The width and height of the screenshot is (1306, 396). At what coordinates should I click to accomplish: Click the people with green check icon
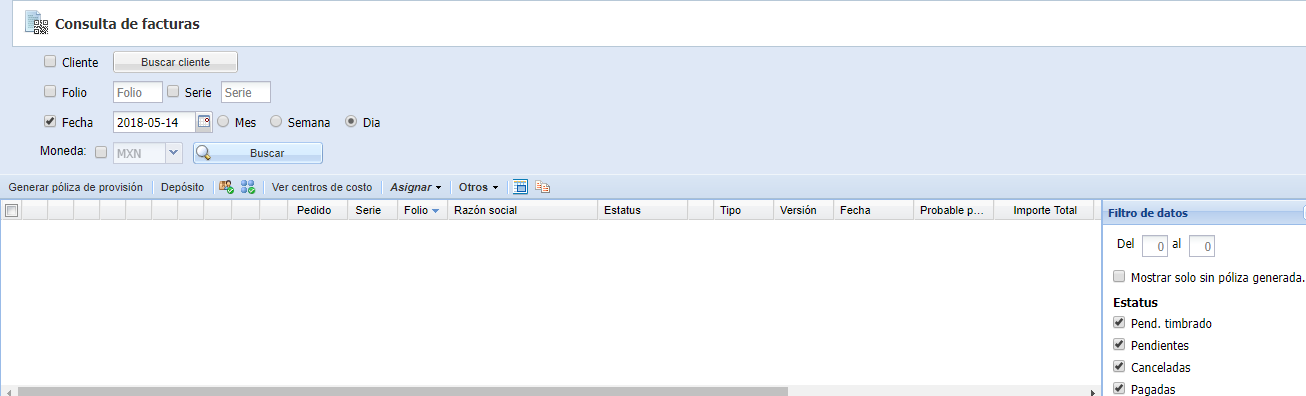pos(226,187)
